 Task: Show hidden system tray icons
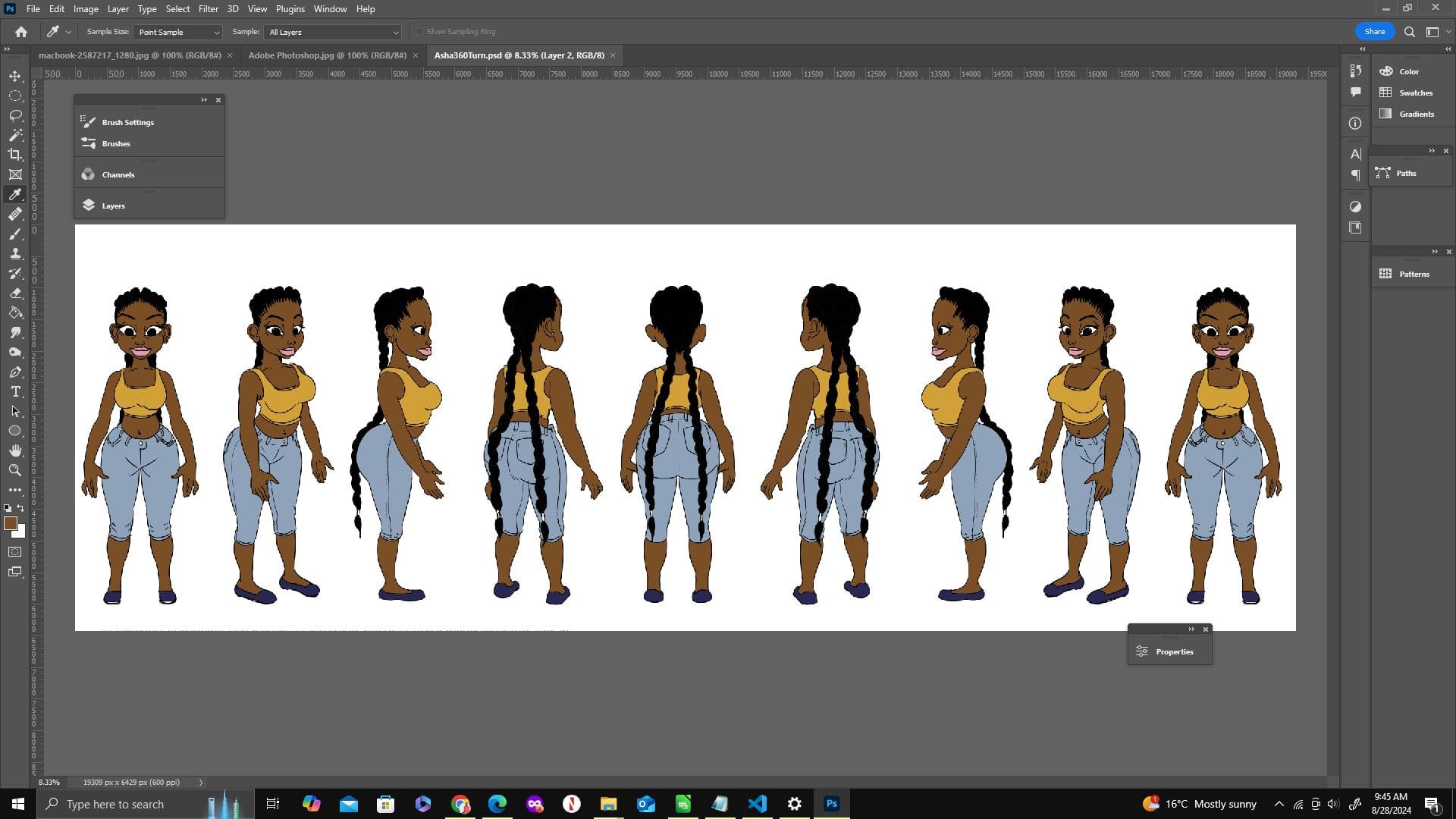click(x=1279, y=804)
